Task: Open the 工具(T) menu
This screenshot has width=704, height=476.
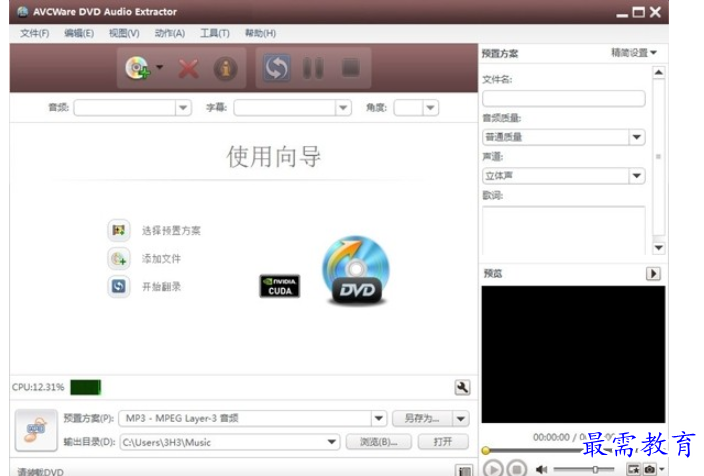Action: click(x=215, y=33)
